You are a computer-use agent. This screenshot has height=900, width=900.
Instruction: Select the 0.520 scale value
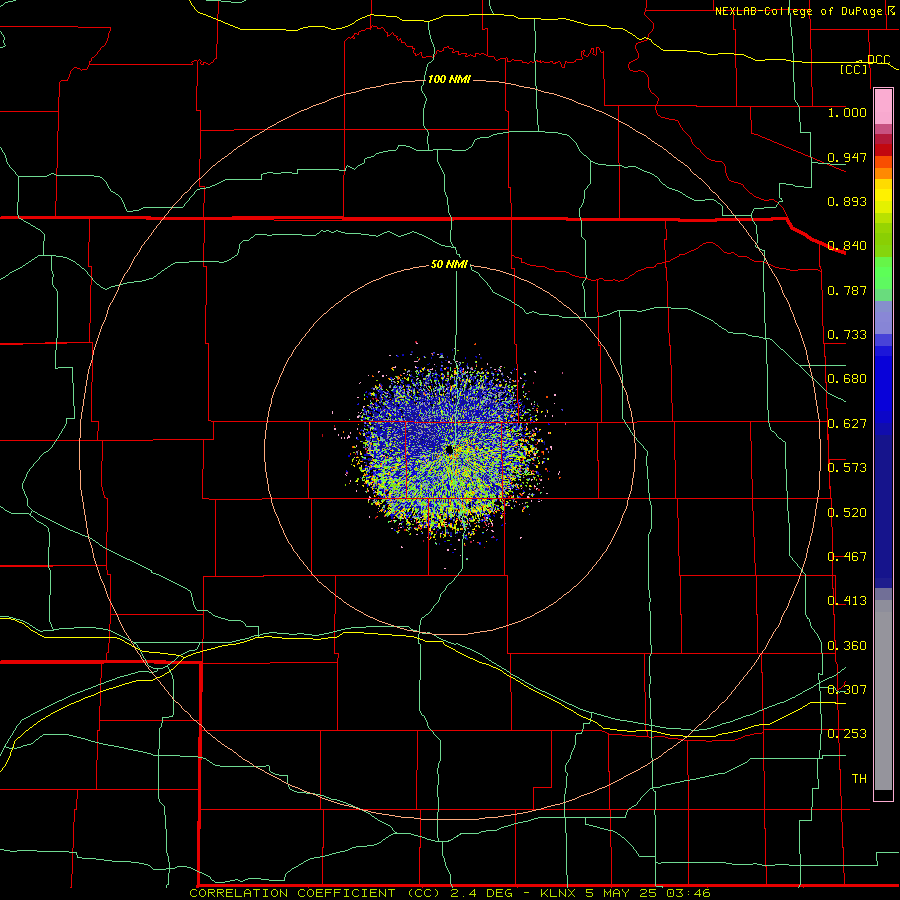pos(847,513)
